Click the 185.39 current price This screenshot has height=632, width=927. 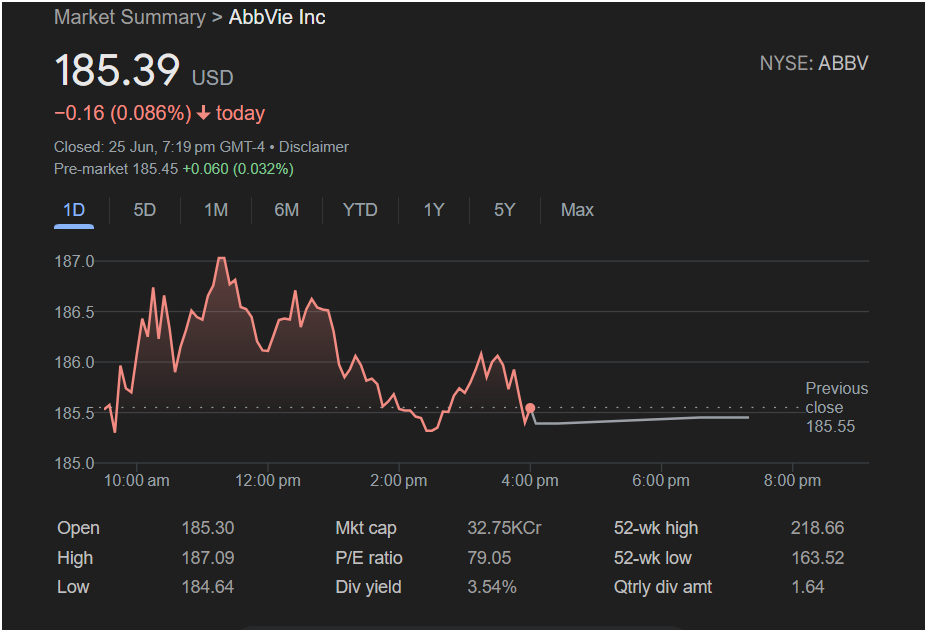coord(117,70)
